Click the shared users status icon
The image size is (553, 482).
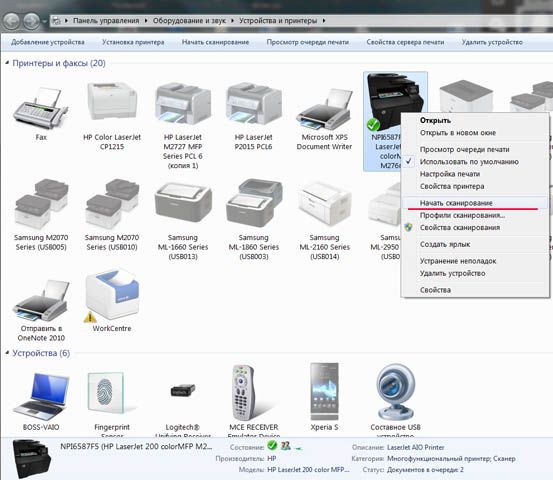coord(286,446)
